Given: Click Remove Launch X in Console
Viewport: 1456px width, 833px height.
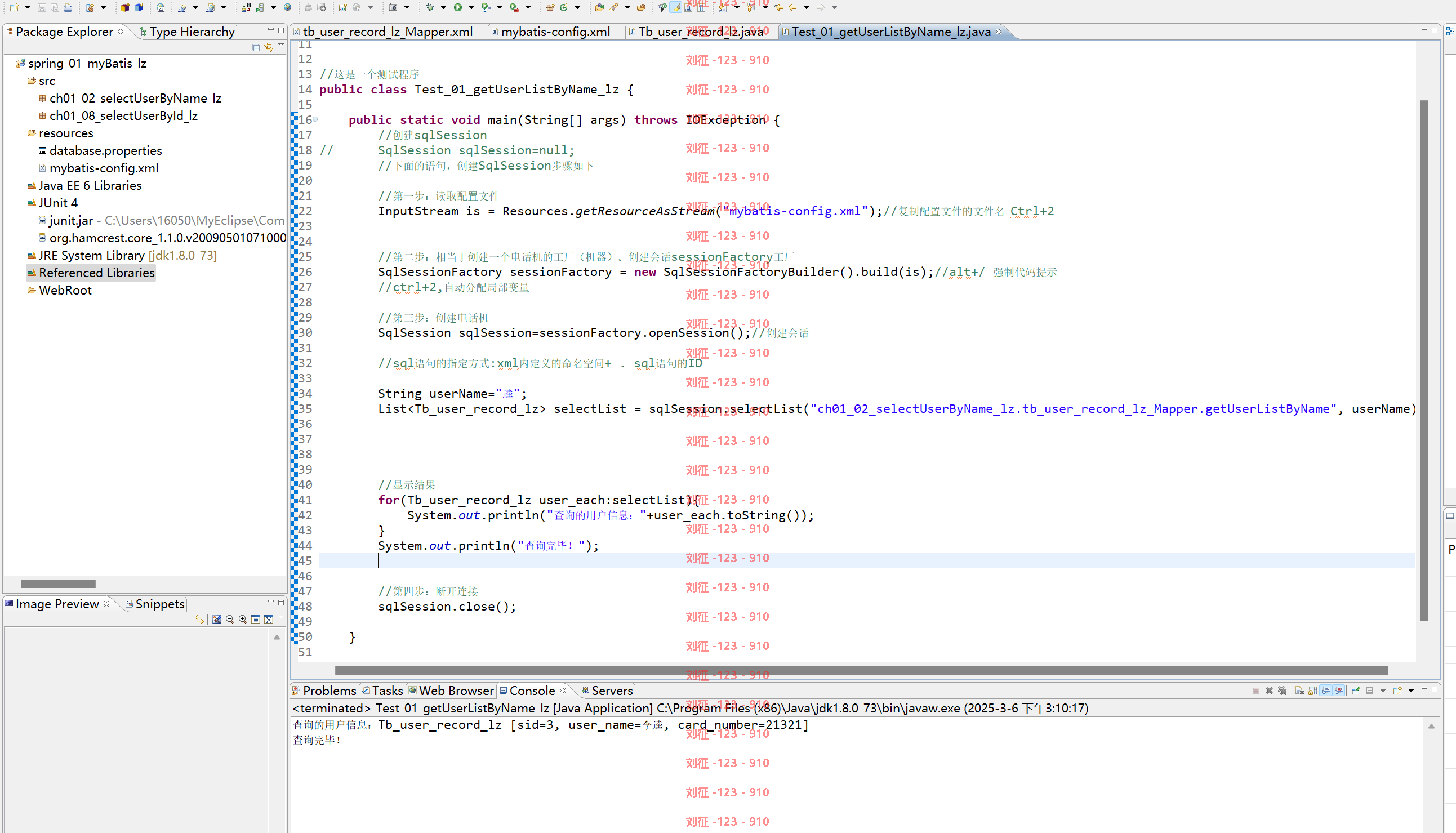Looking at the screenshot, I should [1269, 691].
